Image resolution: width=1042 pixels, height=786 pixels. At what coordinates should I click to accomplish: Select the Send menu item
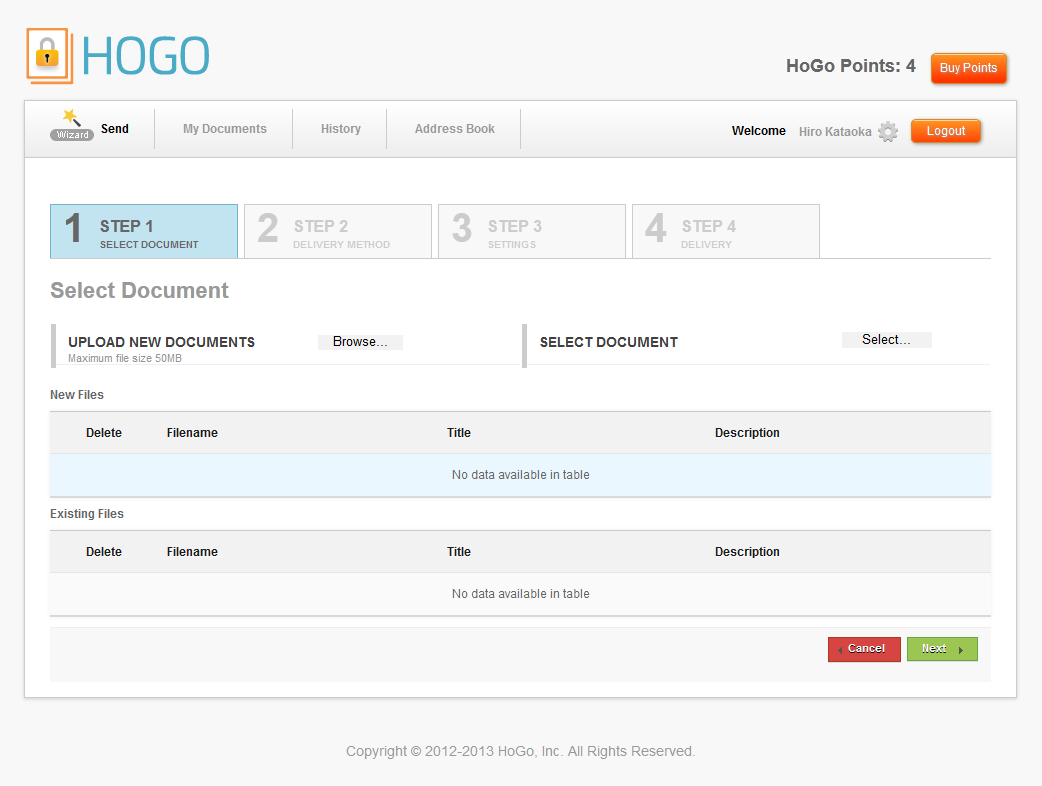115,129
